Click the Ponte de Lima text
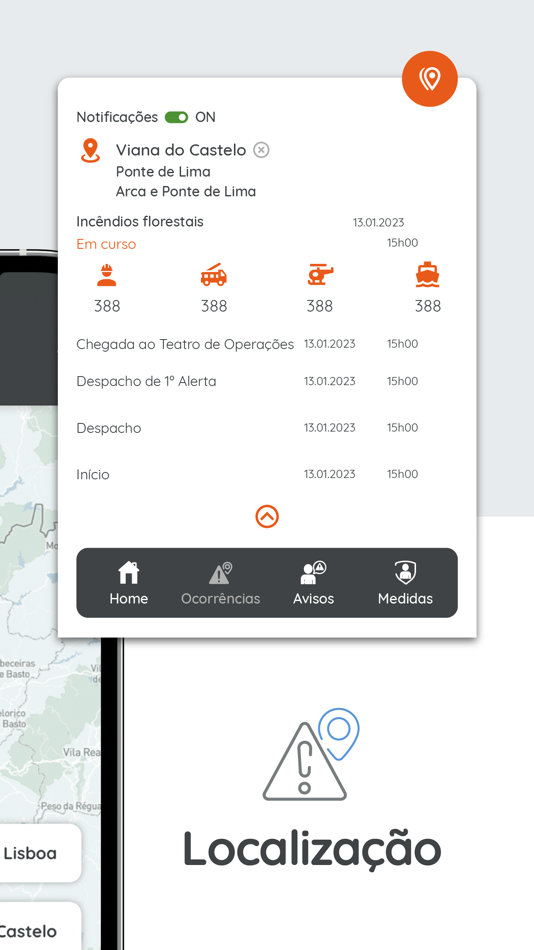This screenshot has width=534, height=950. tap(163, 171)
